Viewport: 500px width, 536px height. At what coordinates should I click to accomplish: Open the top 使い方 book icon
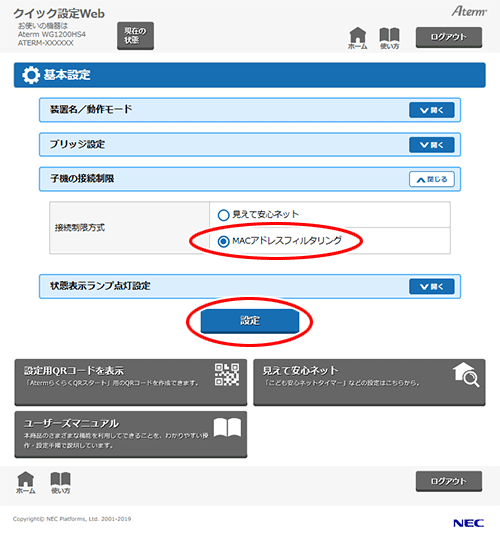[x=390, y=38]
